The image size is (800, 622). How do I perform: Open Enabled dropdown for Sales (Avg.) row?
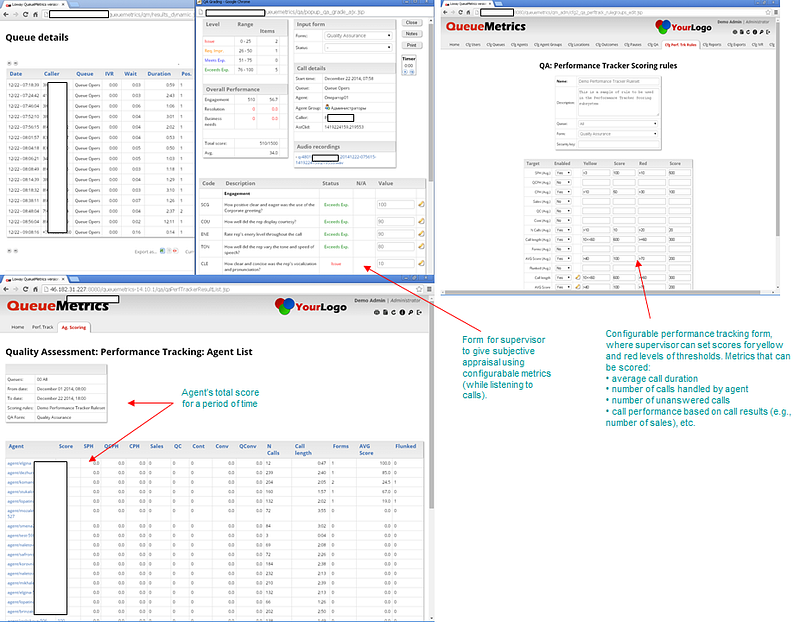tap(563, 202)
